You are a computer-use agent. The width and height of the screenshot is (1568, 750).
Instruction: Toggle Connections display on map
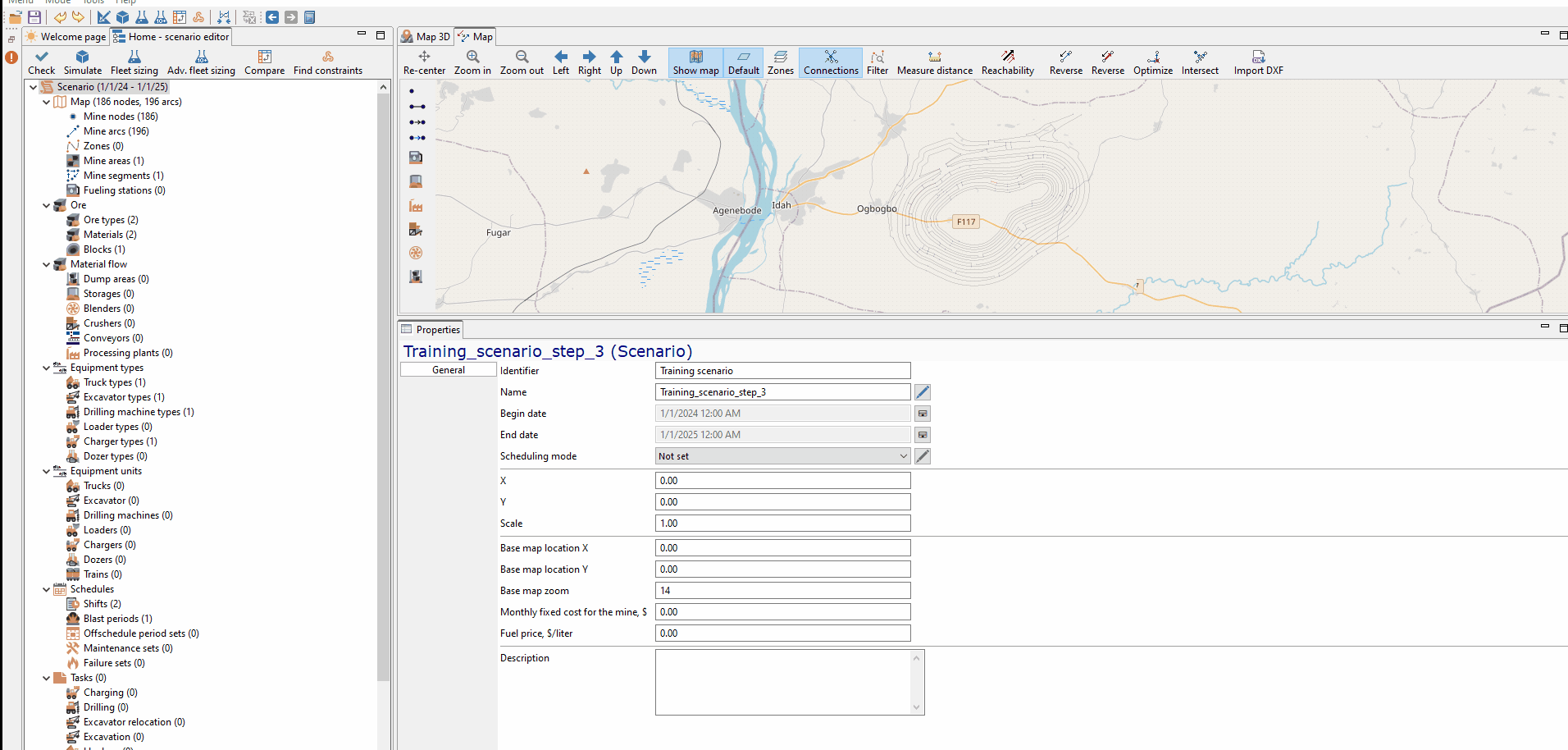click(x=831, y=62)
